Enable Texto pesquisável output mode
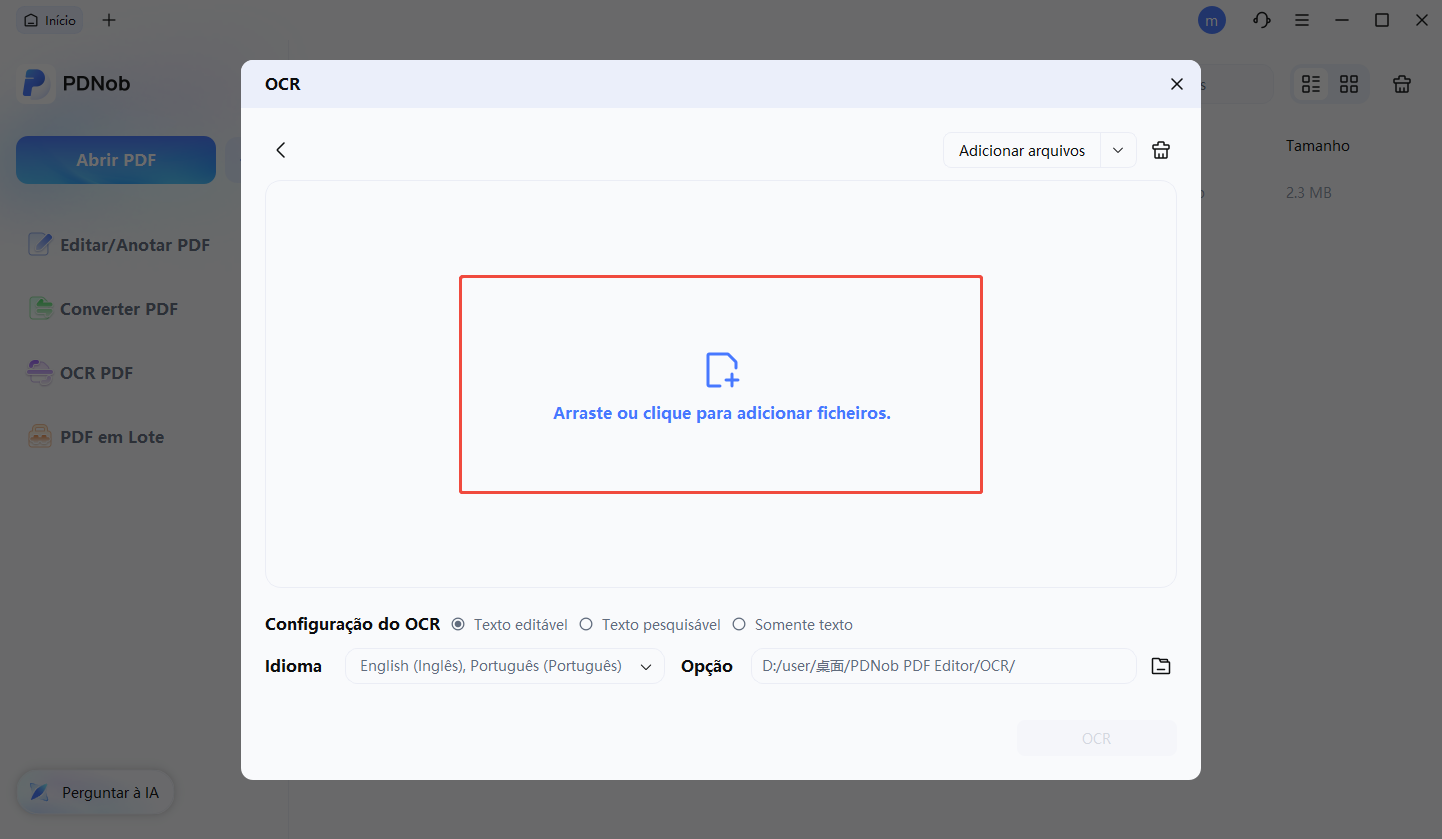Image resolution: width=1442 pixels, height=839 pixels. coord(586,623)
